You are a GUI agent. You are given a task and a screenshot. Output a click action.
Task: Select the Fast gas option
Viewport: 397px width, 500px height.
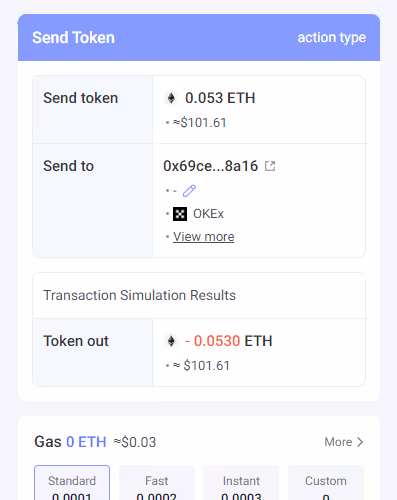click(x=157, y=483)
